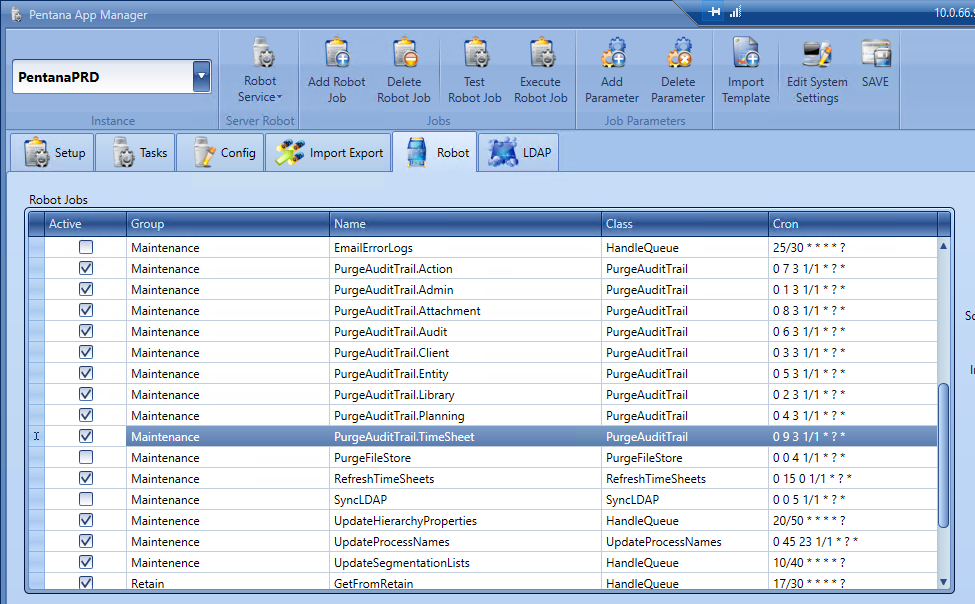Switch to the Tasks tab
Screen dimensions: 975x604
(137, 152)
